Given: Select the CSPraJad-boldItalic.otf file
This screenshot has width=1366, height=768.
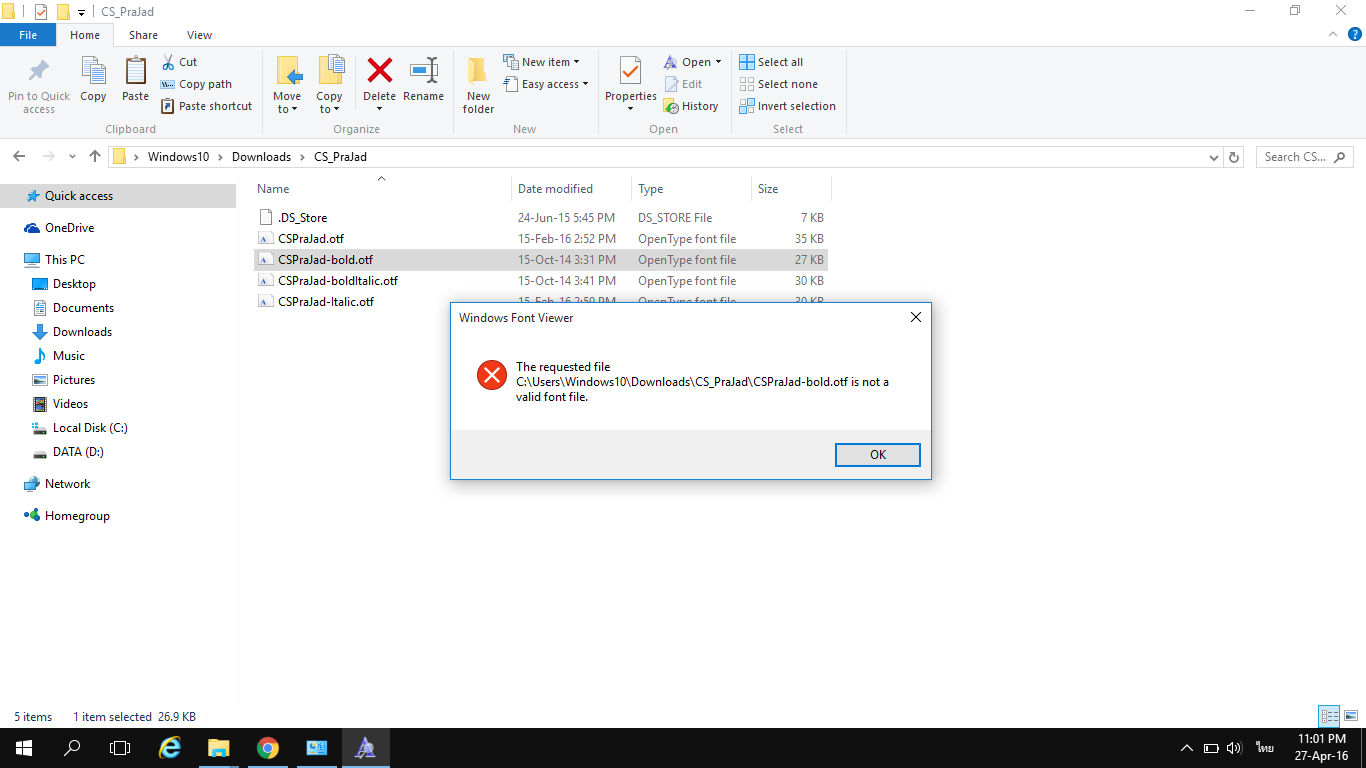Looking at the screenshot, I should 337,281.
